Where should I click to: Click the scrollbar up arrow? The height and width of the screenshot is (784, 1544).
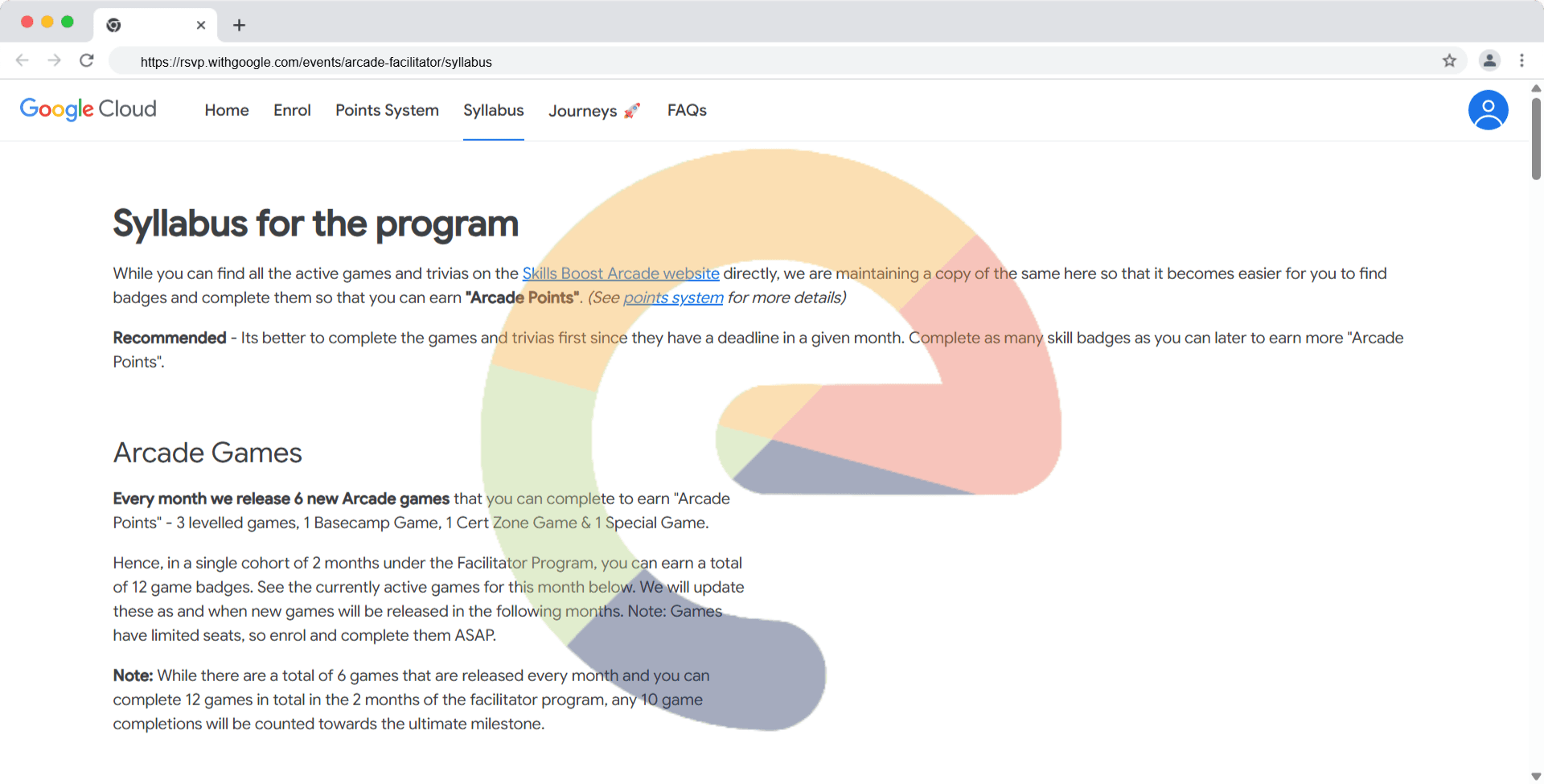pos(1536,88)
